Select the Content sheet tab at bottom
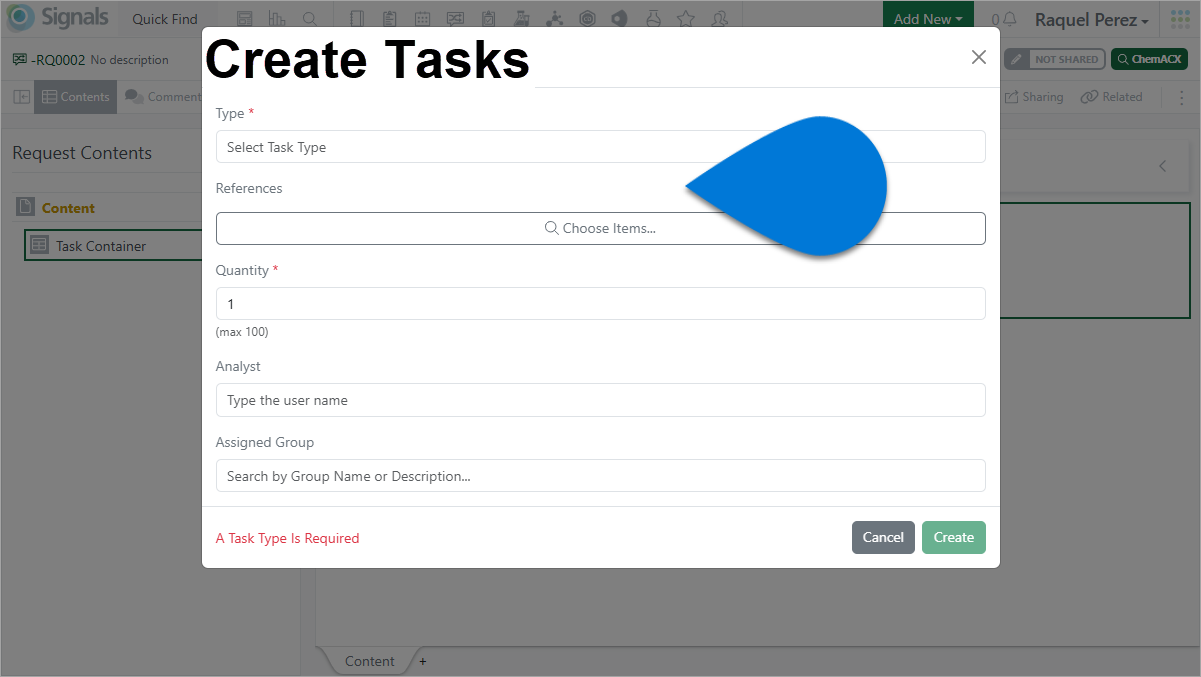Screen dimensions: 1201x677 pos(369,661)
